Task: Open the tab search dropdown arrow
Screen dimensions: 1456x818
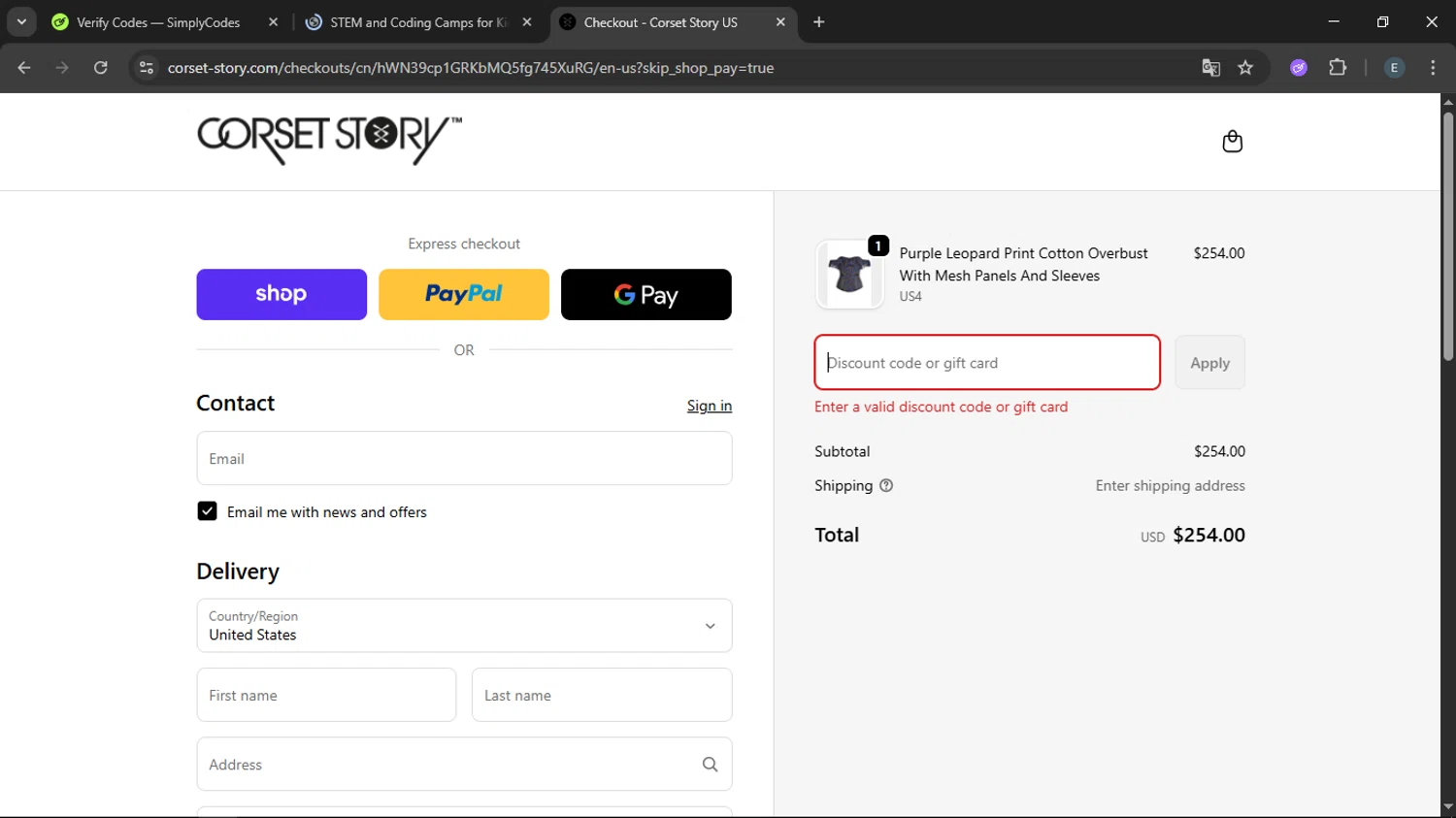Action: pyautogui.click(x=21, y=22)
